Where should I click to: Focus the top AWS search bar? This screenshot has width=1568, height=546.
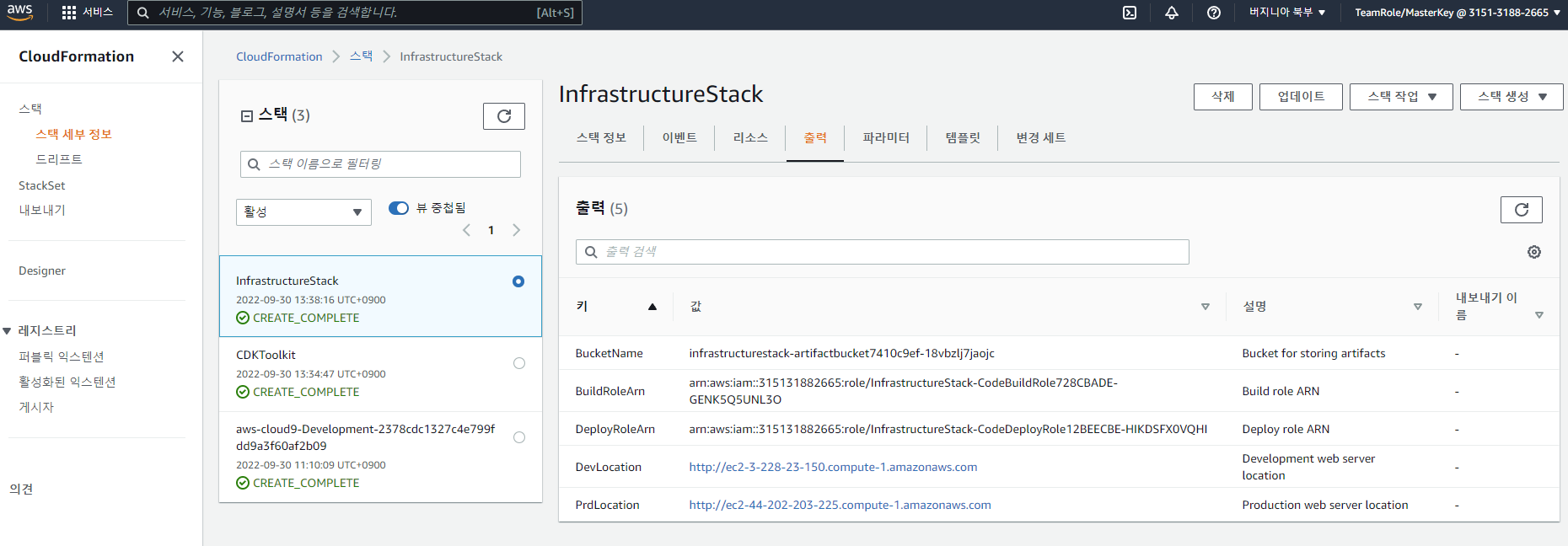coord(355,13)
